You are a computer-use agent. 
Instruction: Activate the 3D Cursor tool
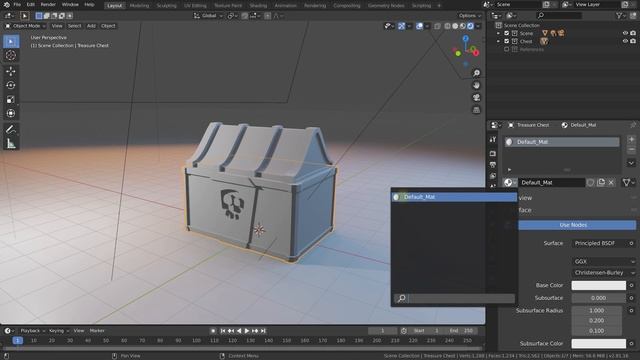pyautogui.click(x=11, y=56)
